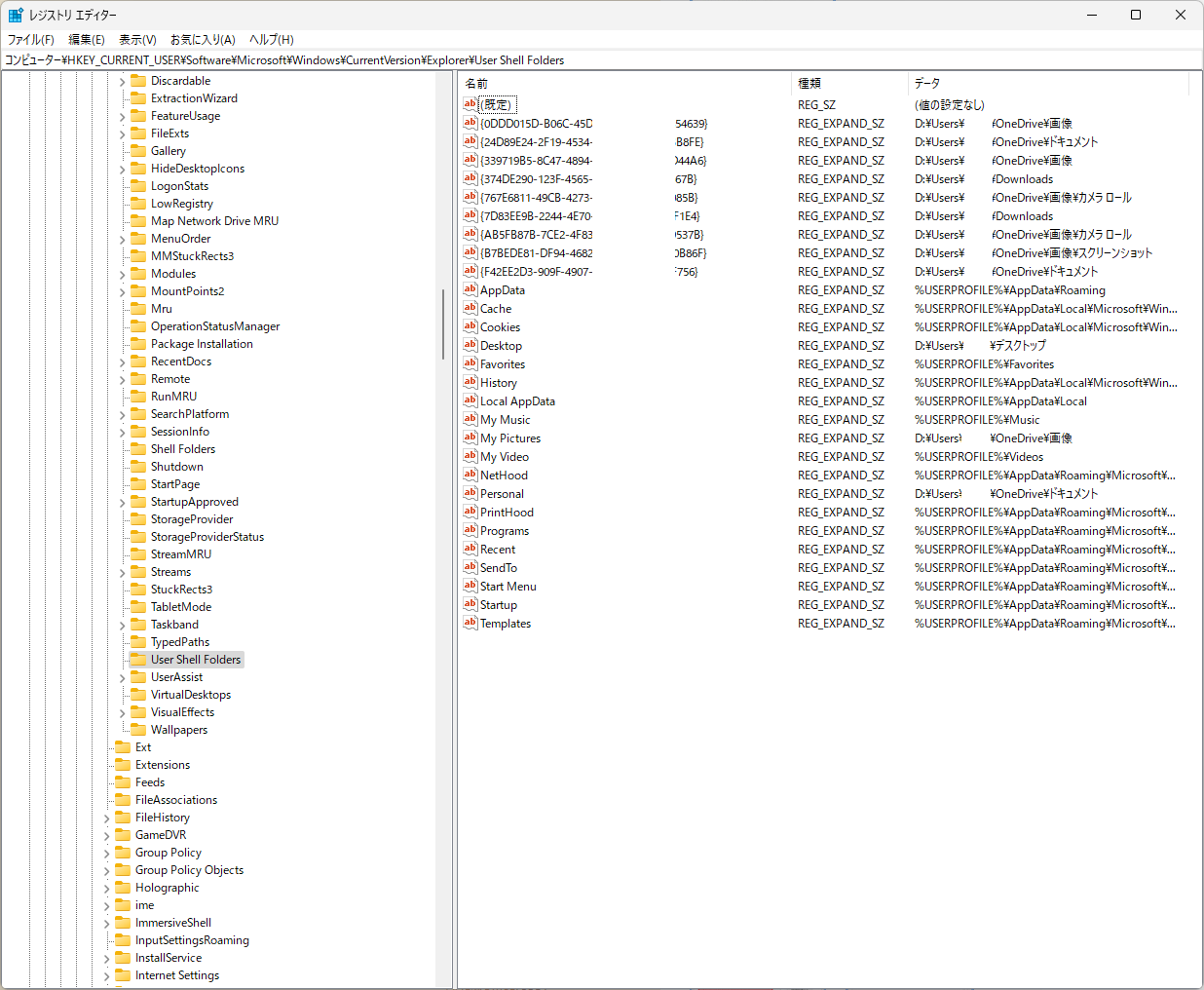Click the folder icon for Shell Folders
The height and width of the screenshot is (990, 1204).
click(138, 449)
